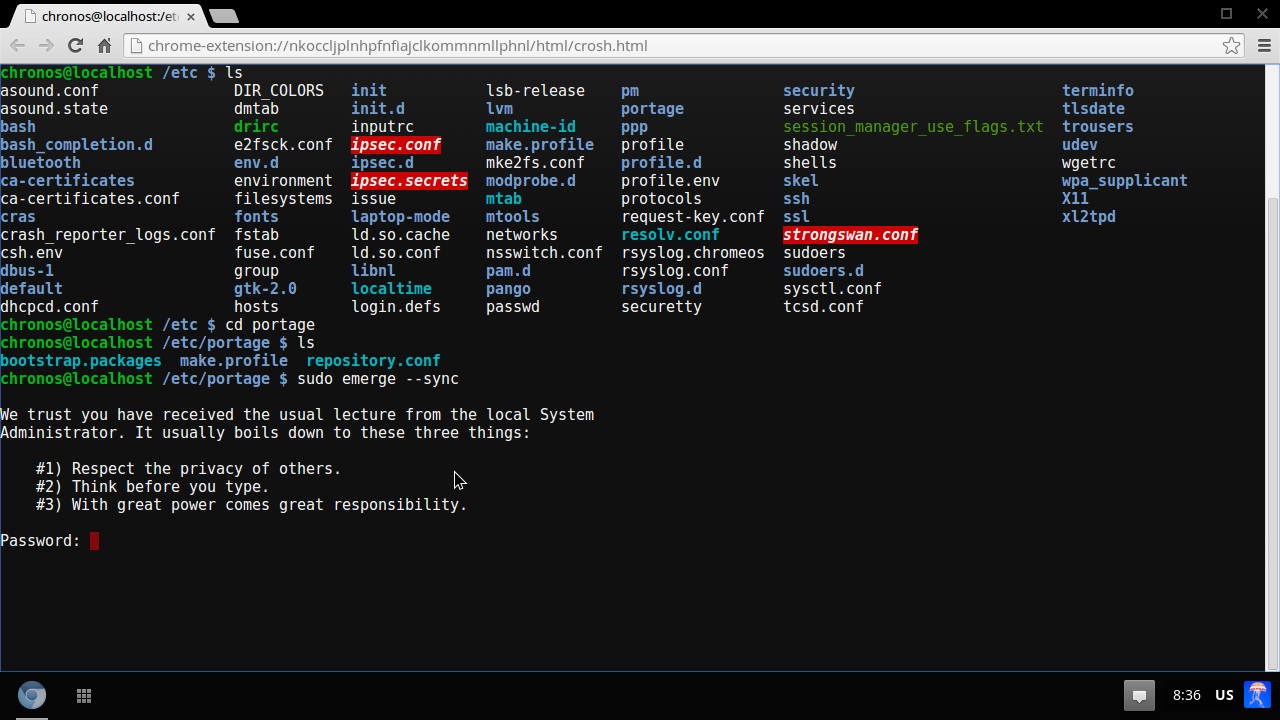Go to the home page icon

(104, 46)
